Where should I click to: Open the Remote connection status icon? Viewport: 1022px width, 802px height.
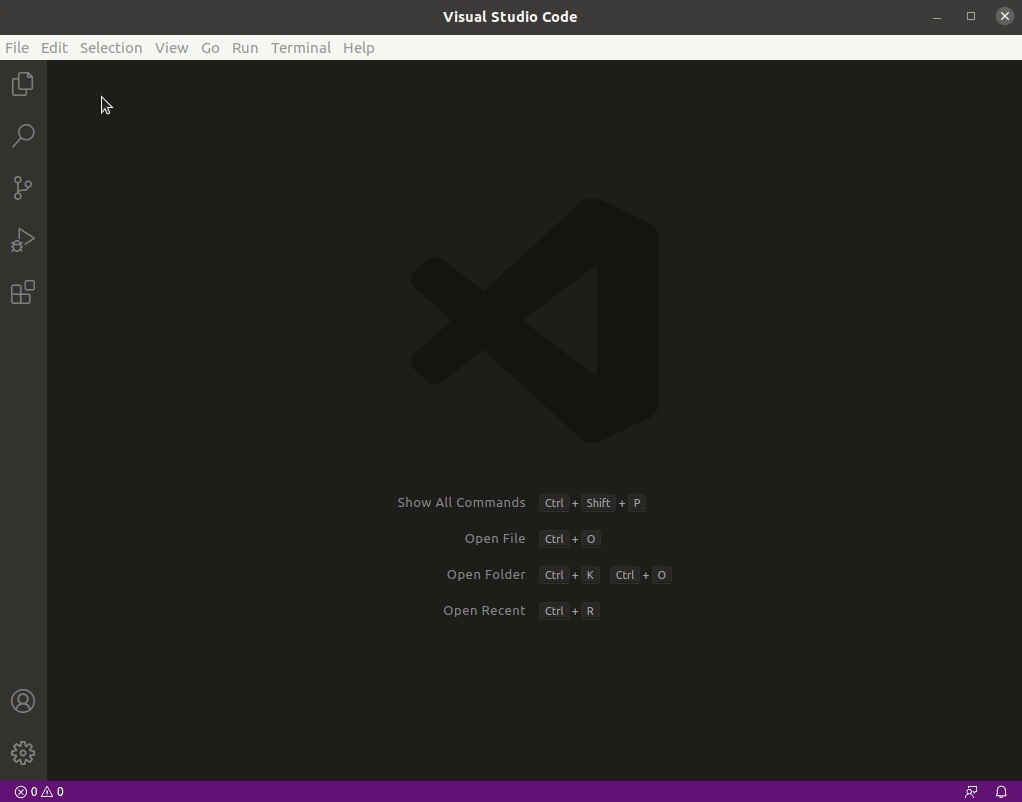(971, 791)
